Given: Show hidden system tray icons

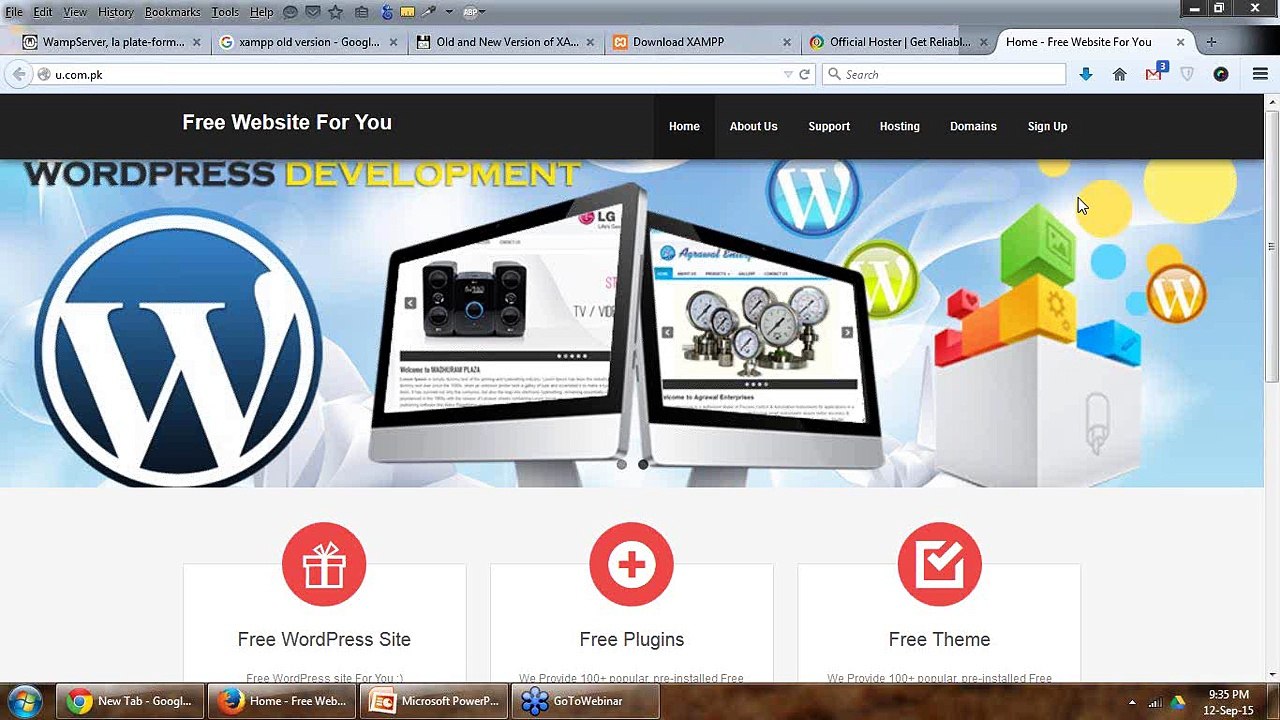Looking at the screenshot, I should (x=1132, y=702).
